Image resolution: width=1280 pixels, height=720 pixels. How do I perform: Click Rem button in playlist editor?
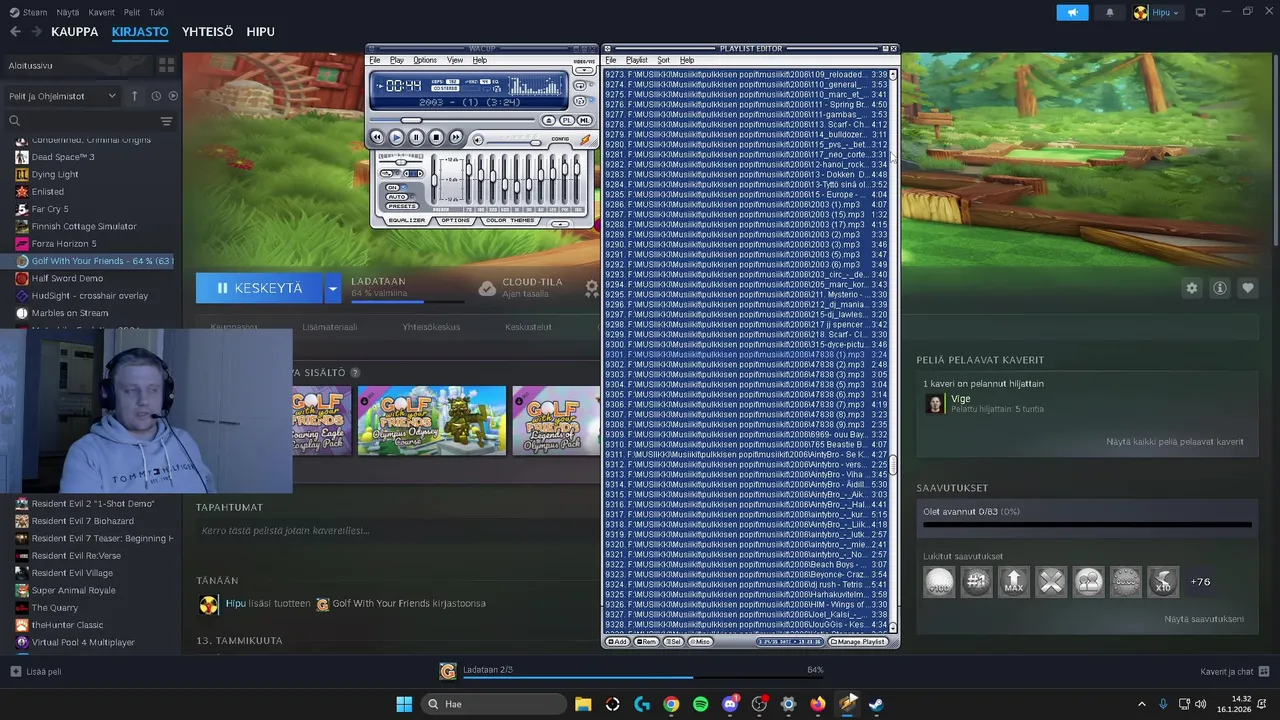(x=646, y=642)
